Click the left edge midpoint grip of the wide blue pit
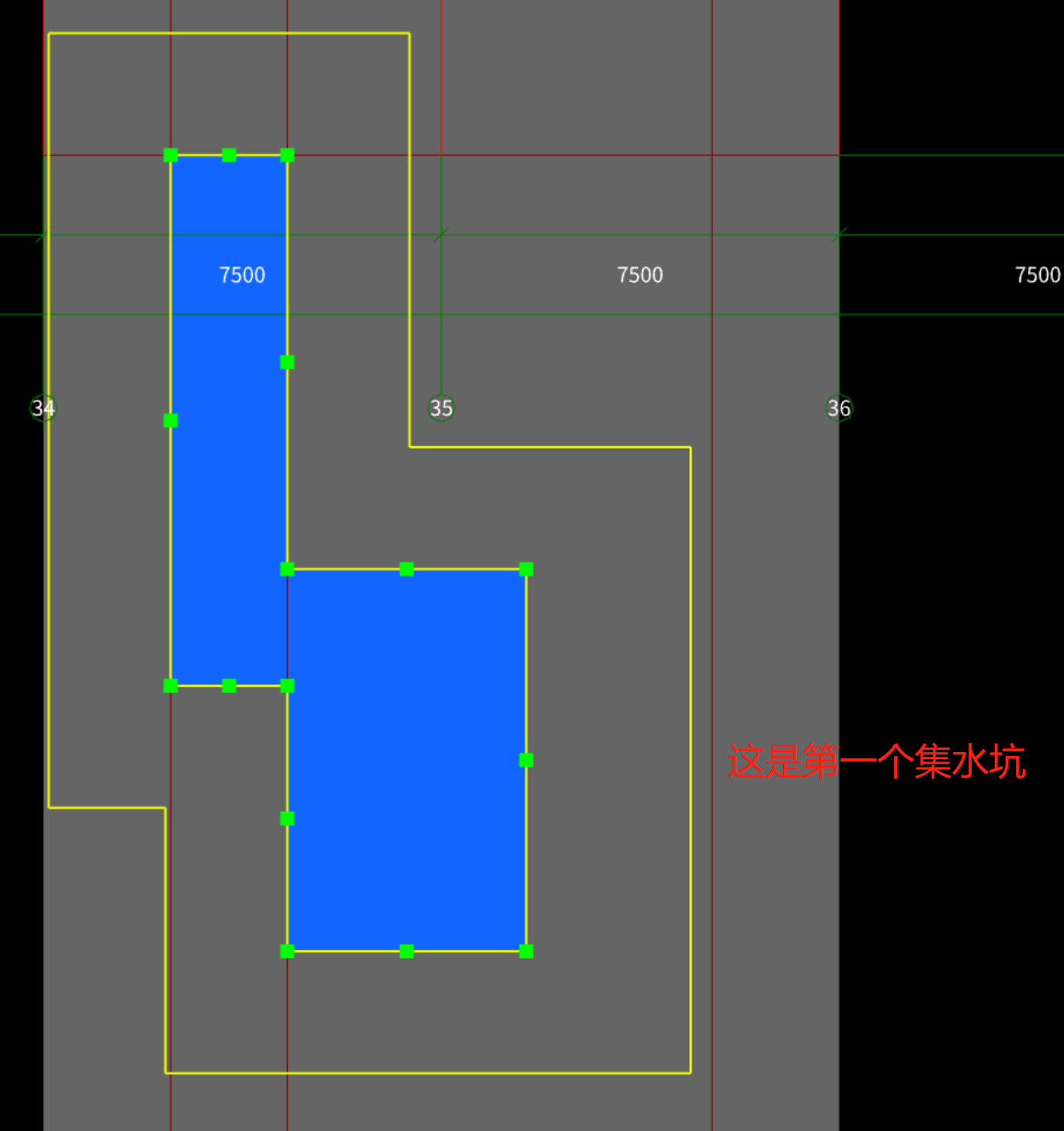Screen dimensions: 1064x1131 pos(287,818)
